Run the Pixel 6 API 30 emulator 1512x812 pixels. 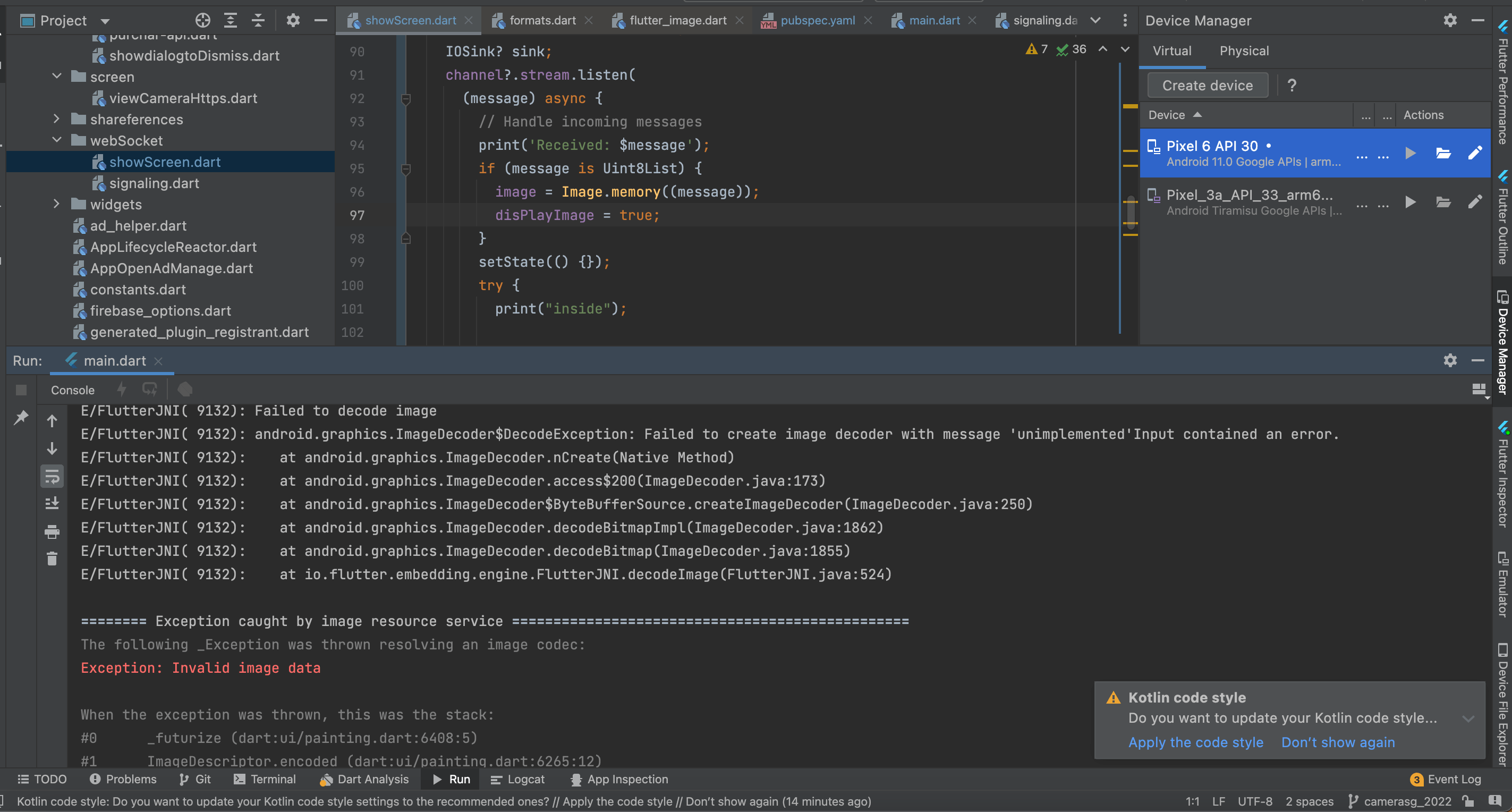(x=1411, y=153)
